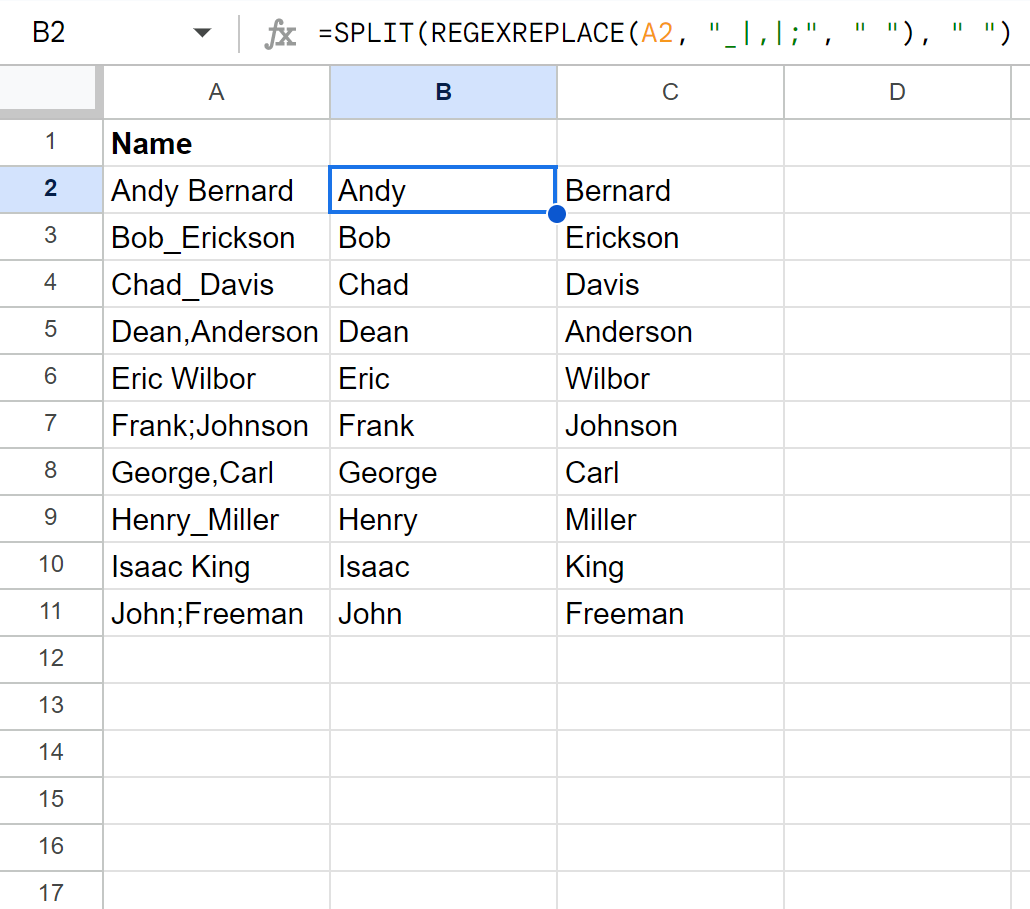Click cell 'Isaac King'
Viewport: 1030px width, 909px height.
click(216, 566)
